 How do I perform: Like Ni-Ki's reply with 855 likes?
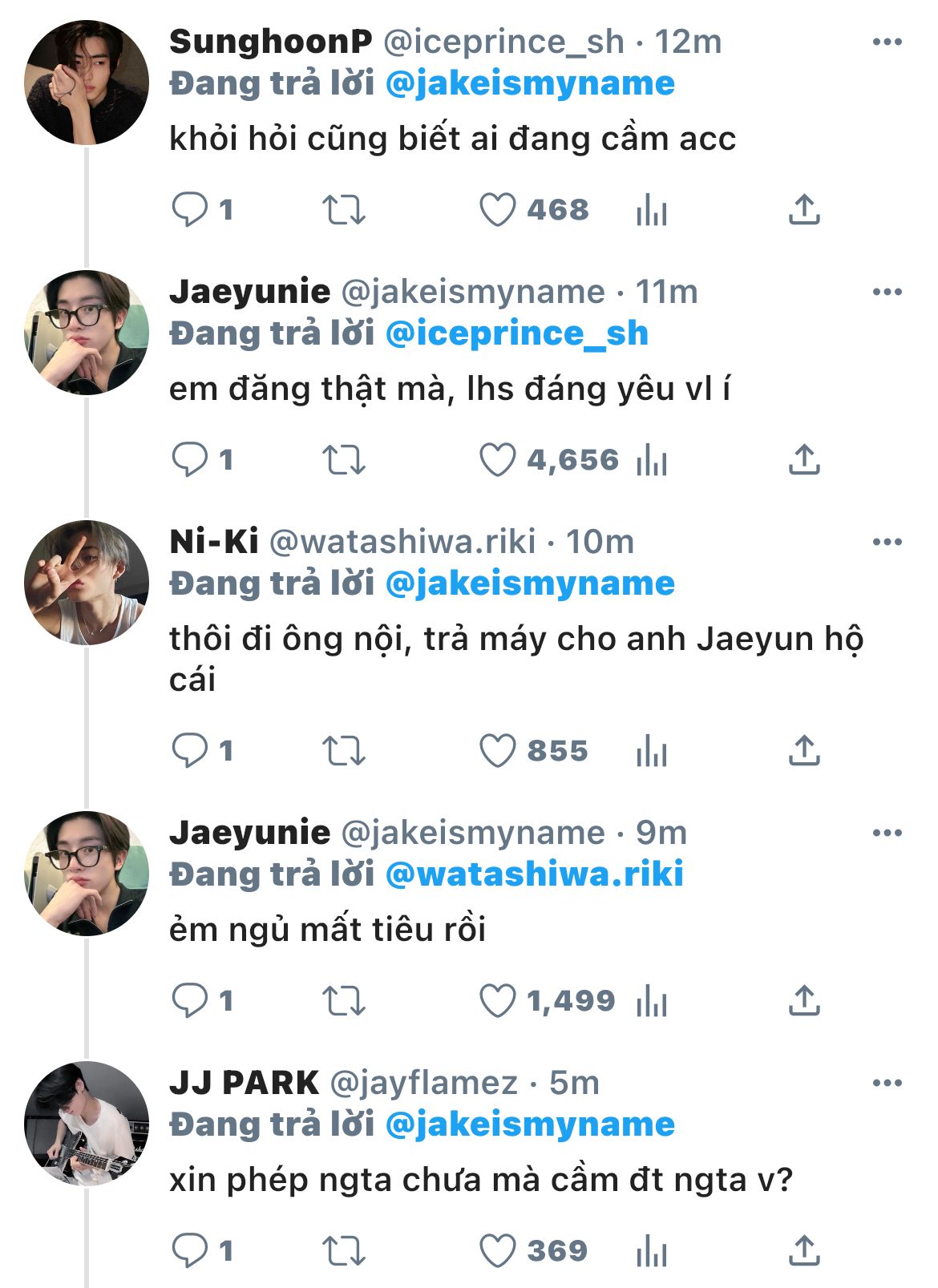click(497, 752)
